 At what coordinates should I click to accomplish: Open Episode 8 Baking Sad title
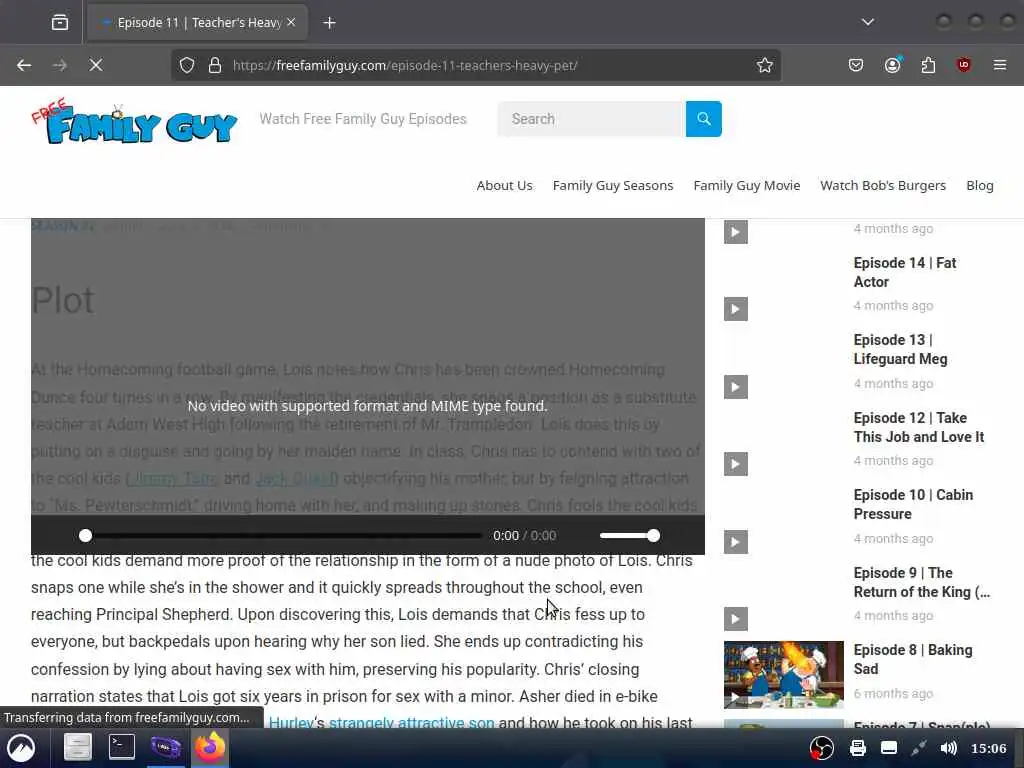(x=913, y=659)
